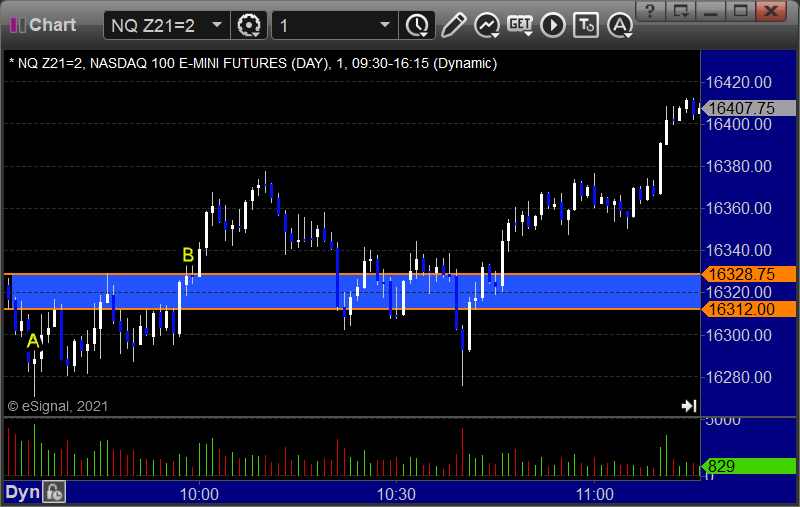Select the yellow B chart label
Viewport: 800px width, 507px height.
tap(188, 255)
